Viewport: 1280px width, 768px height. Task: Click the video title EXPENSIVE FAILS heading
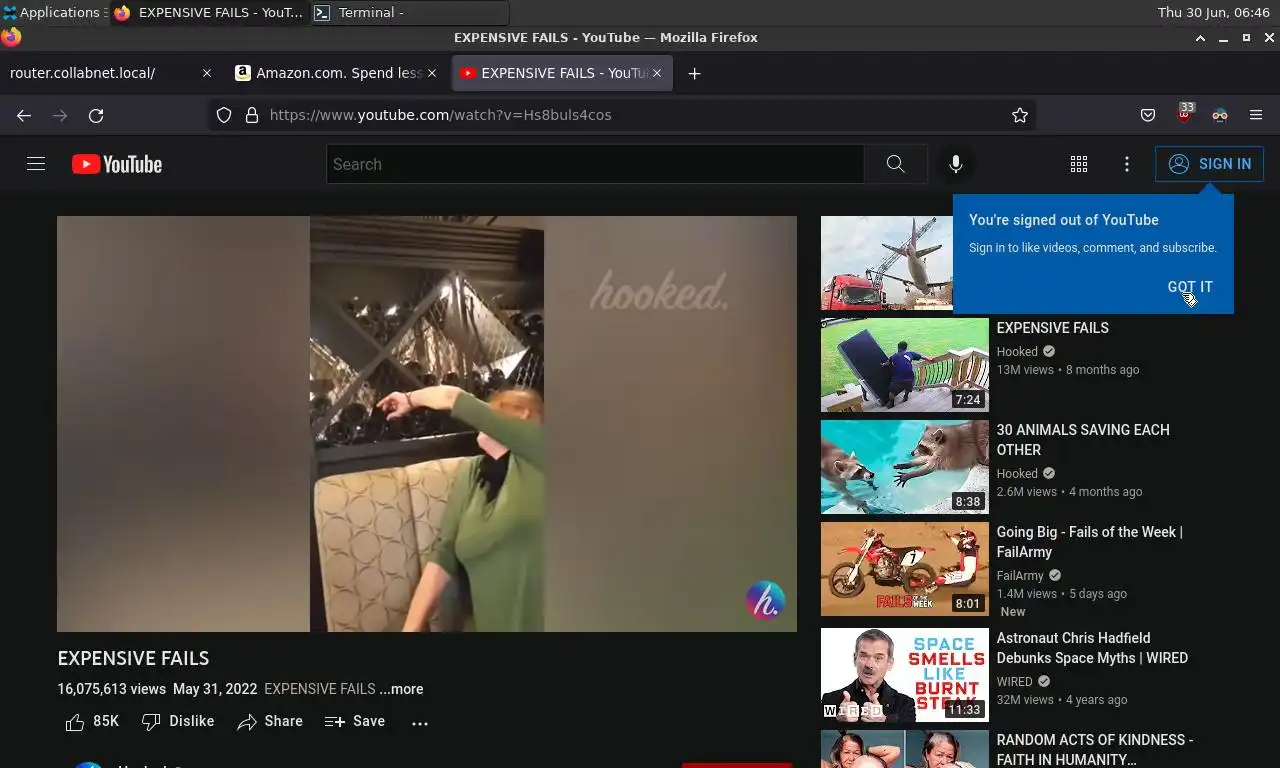133,658
